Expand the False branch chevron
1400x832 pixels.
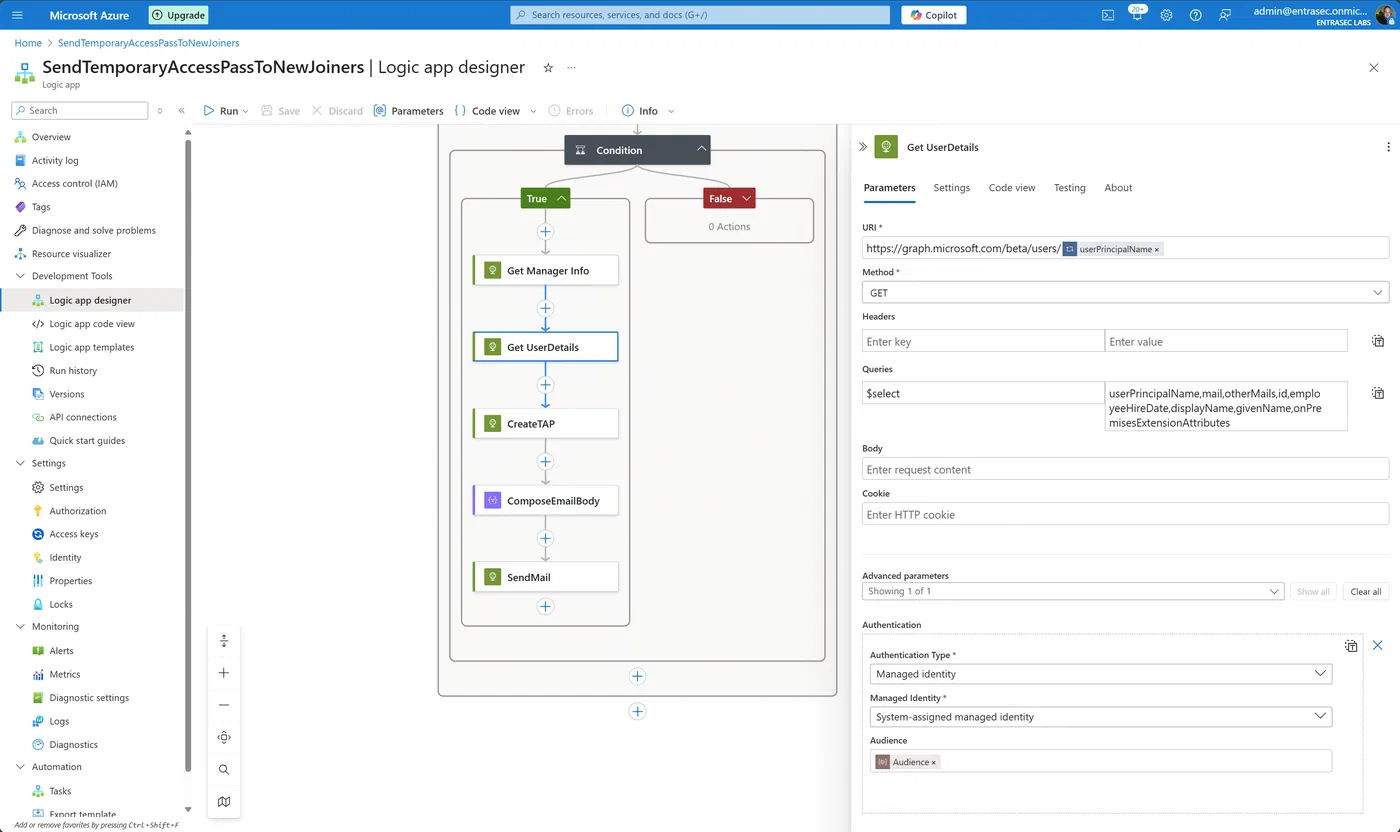(746, 199)
